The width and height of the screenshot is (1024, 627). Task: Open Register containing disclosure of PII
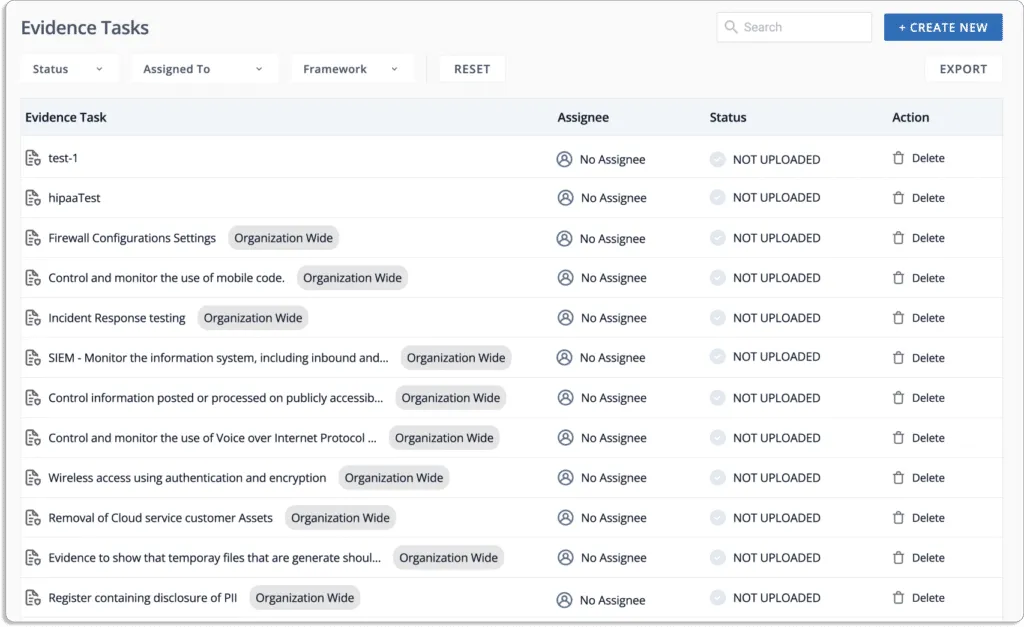(142, 598)
